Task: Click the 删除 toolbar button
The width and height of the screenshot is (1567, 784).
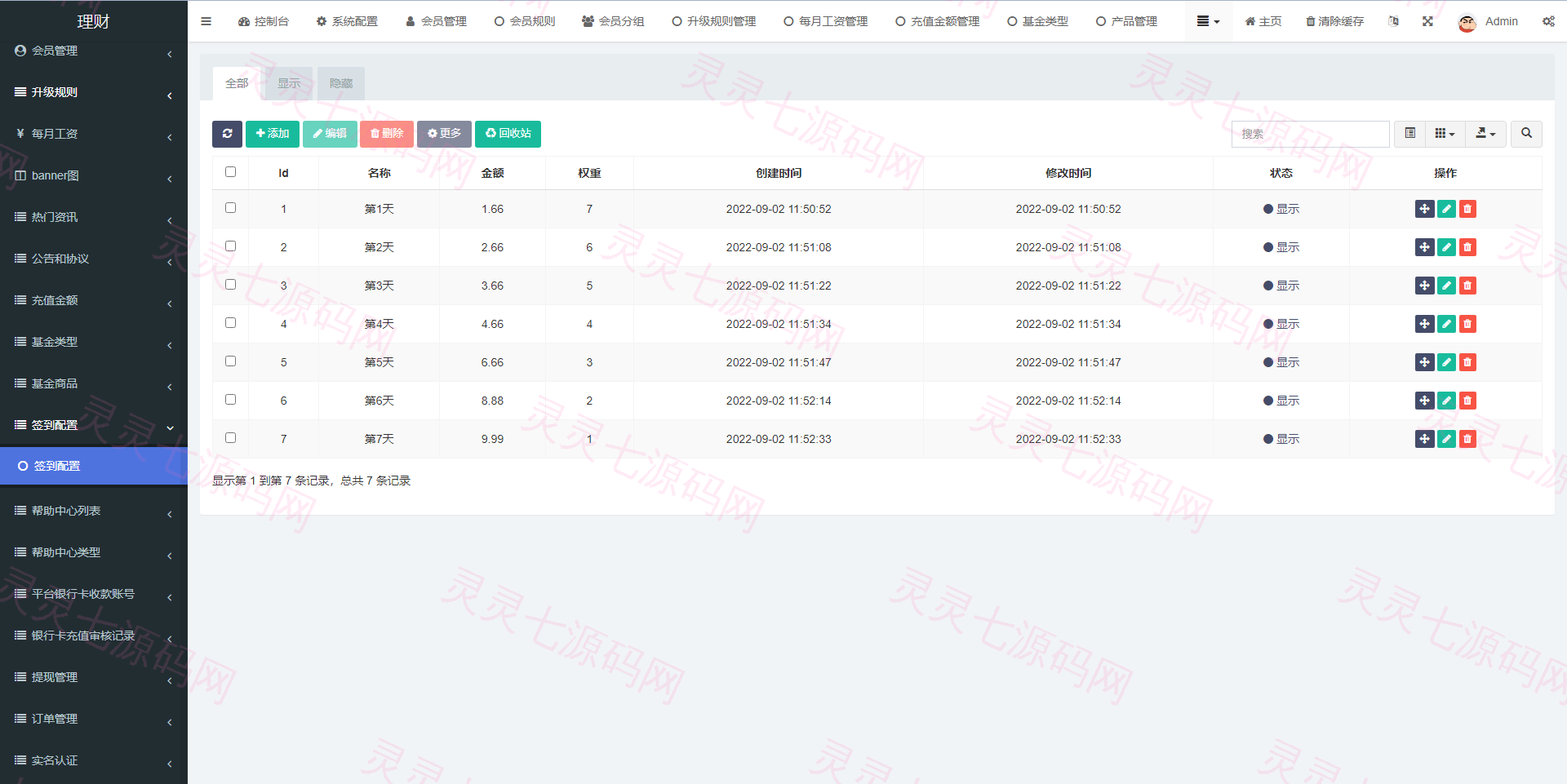Action: pyautogui.click(x=387, y=134)
